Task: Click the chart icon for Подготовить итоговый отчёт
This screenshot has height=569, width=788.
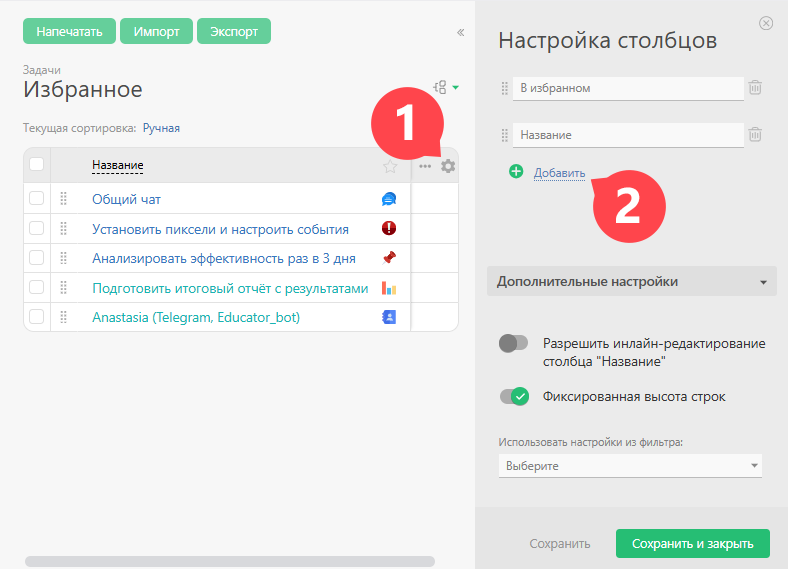Action: [x=389, y=288]
